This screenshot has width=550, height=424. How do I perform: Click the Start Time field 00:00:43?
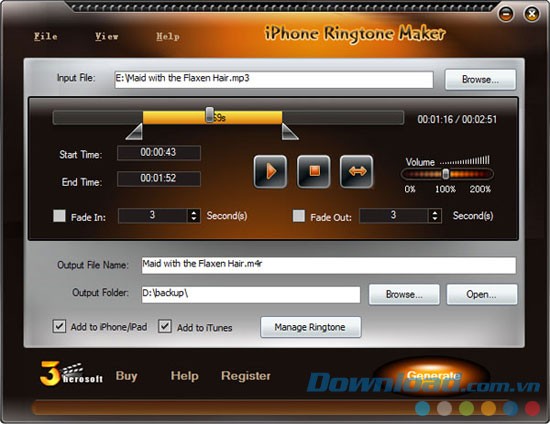click(x=159, y=153)
